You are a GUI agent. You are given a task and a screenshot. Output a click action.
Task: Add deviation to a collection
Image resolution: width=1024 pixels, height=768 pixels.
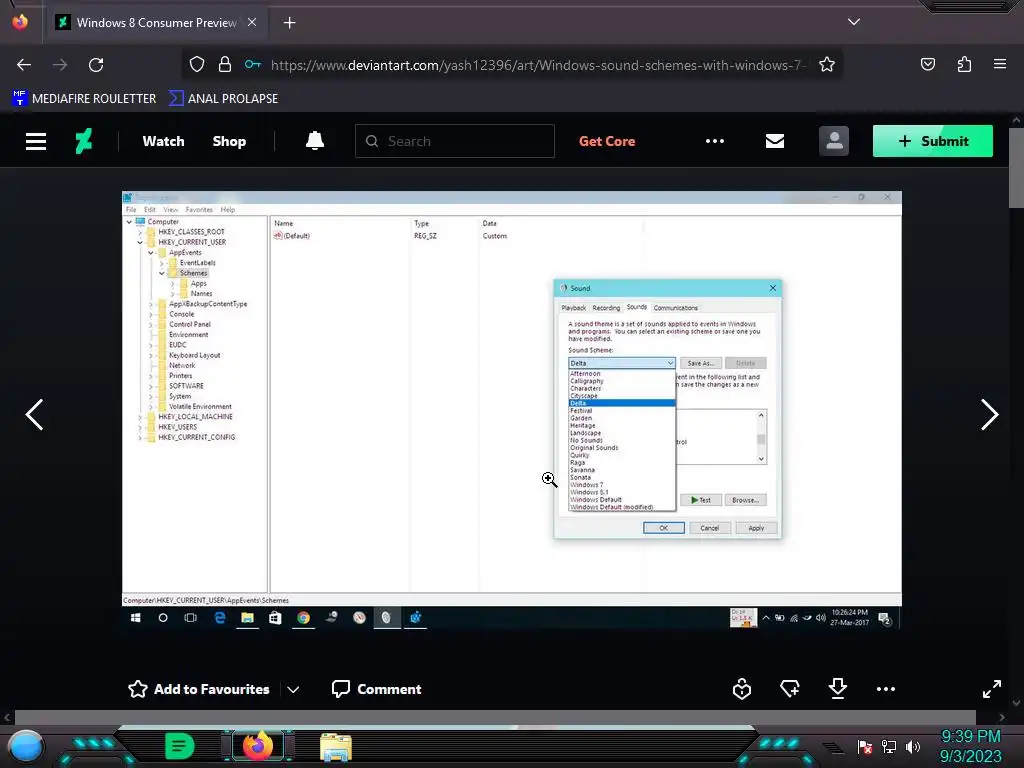point(790,688)
